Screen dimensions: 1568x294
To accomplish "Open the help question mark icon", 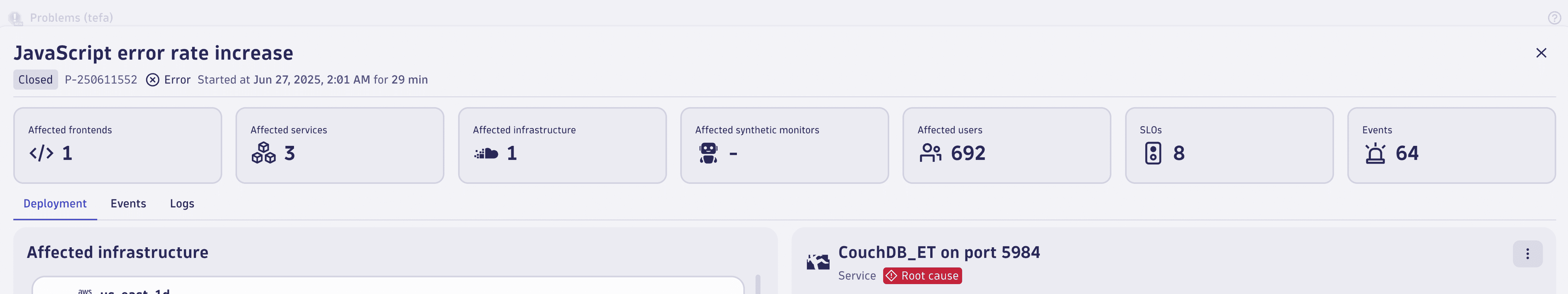I will pos(1554,18).
